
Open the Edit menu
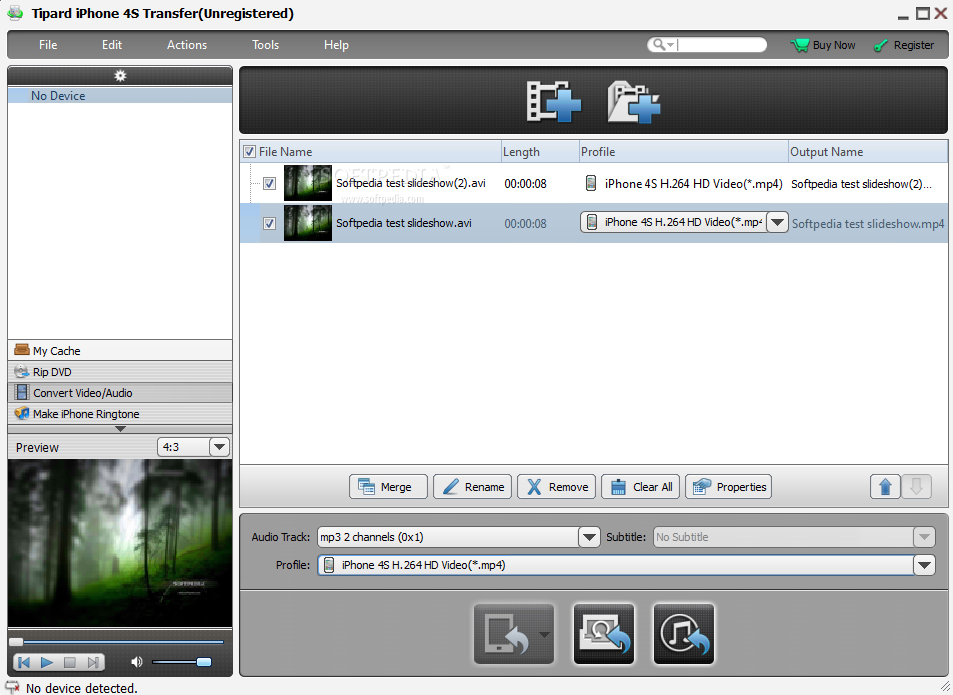(x=112, y=45)
